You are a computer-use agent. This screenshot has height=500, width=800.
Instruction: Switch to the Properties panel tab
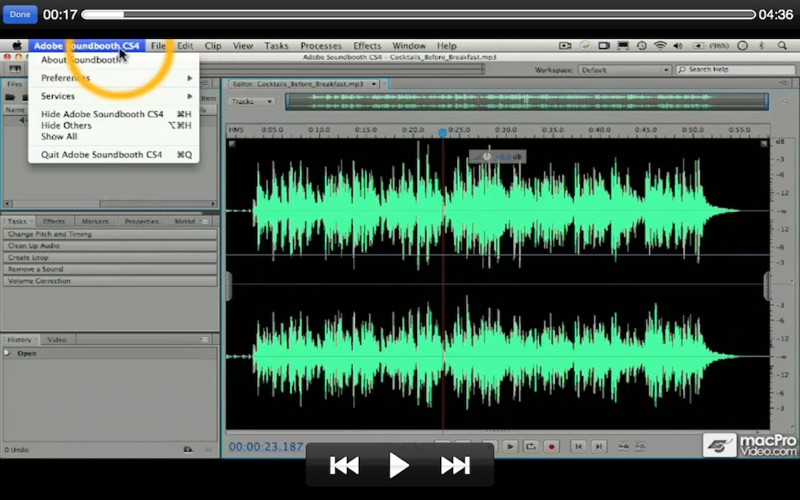tap(141, 221)
